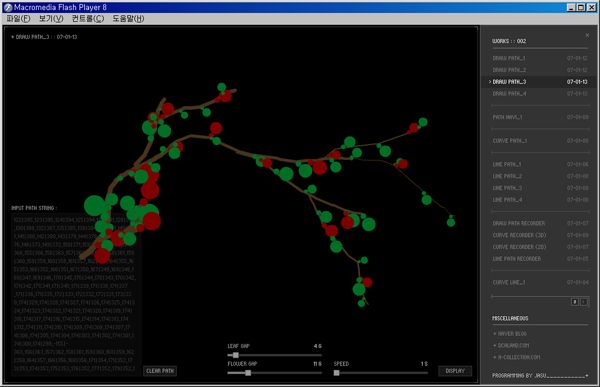Maximize the Flash Player window
This screenshot has width=600, height=387.
tap(581, 7)
